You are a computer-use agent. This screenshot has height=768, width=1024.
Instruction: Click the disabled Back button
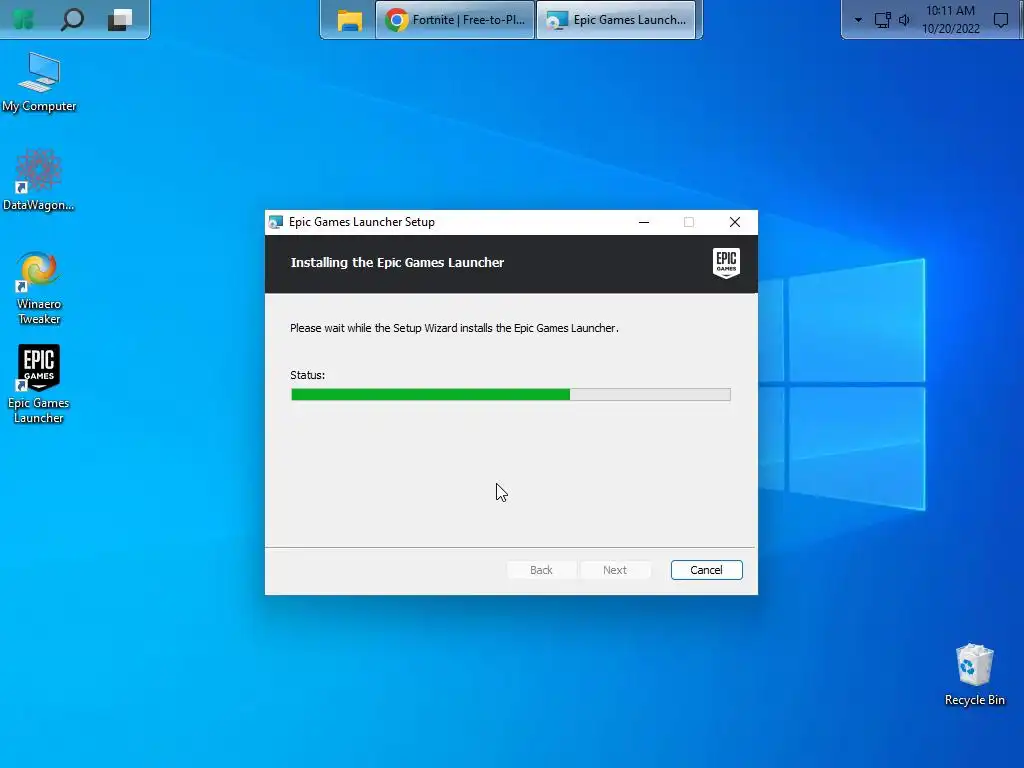(541, 570)
